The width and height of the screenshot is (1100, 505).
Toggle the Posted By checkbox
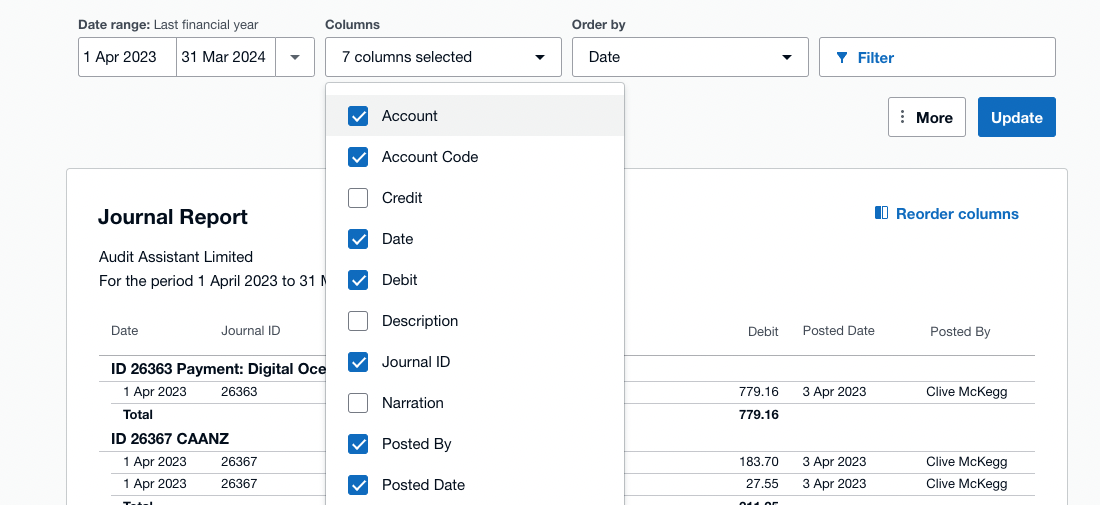[x=358, y=444]
